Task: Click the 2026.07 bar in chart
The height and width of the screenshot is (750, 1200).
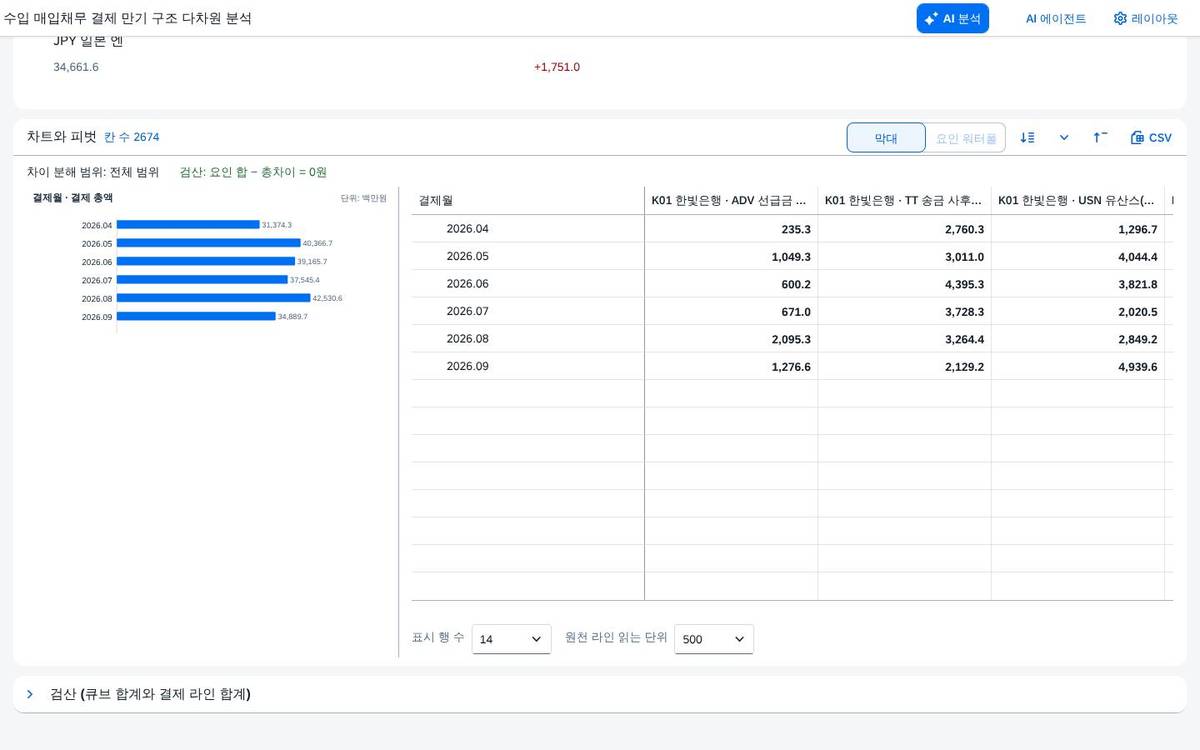Action: coord(202,280)
